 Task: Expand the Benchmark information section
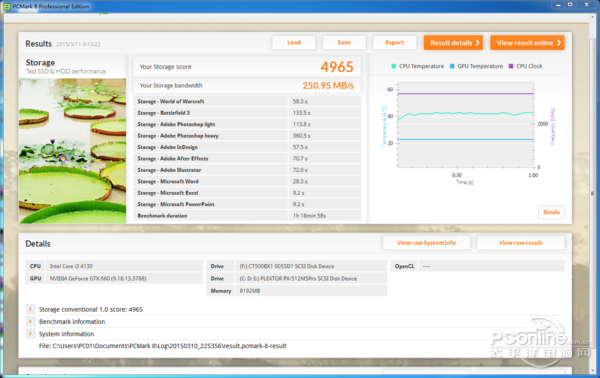point(30,321)
